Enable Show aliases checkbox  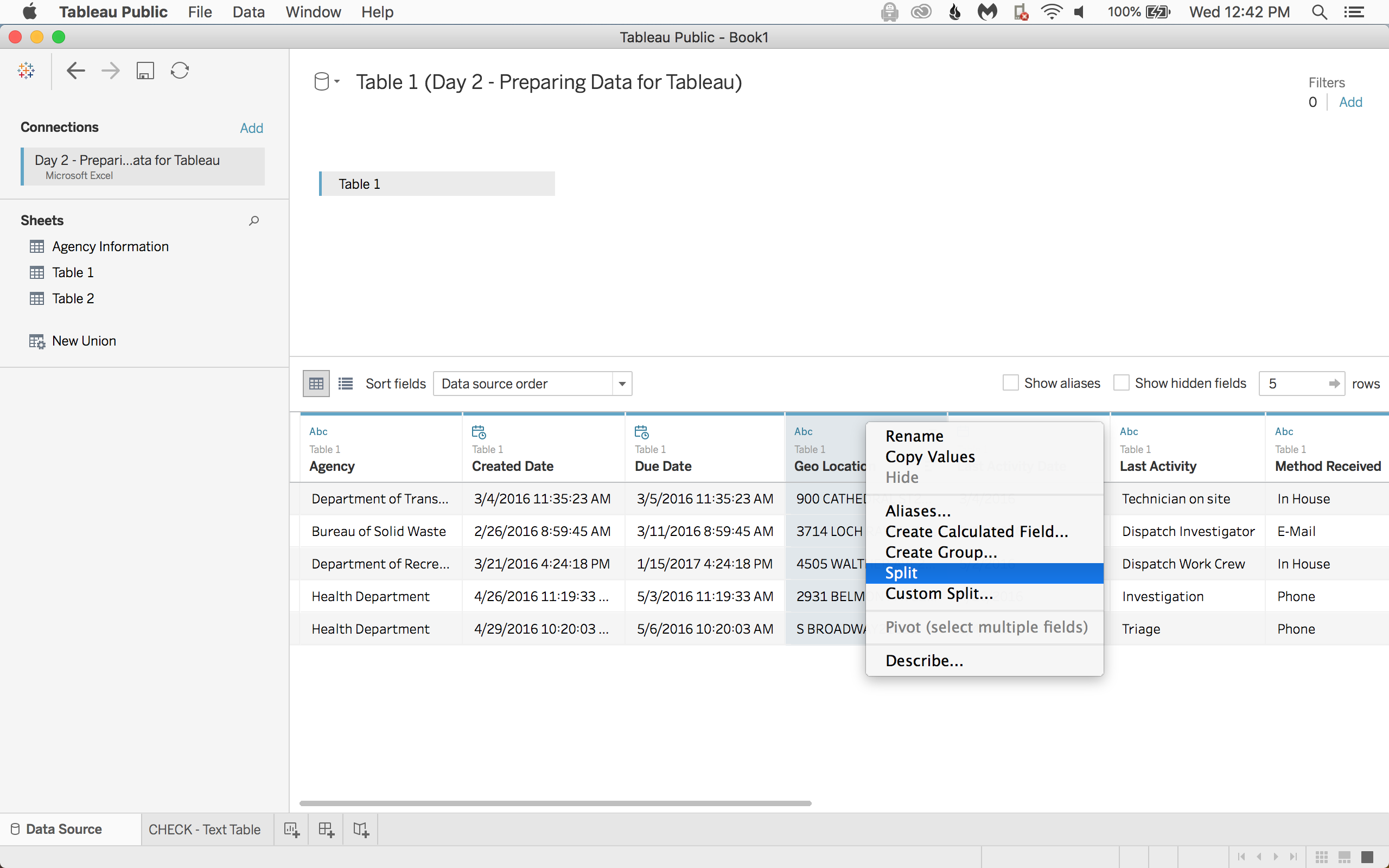pos(1010,383)
